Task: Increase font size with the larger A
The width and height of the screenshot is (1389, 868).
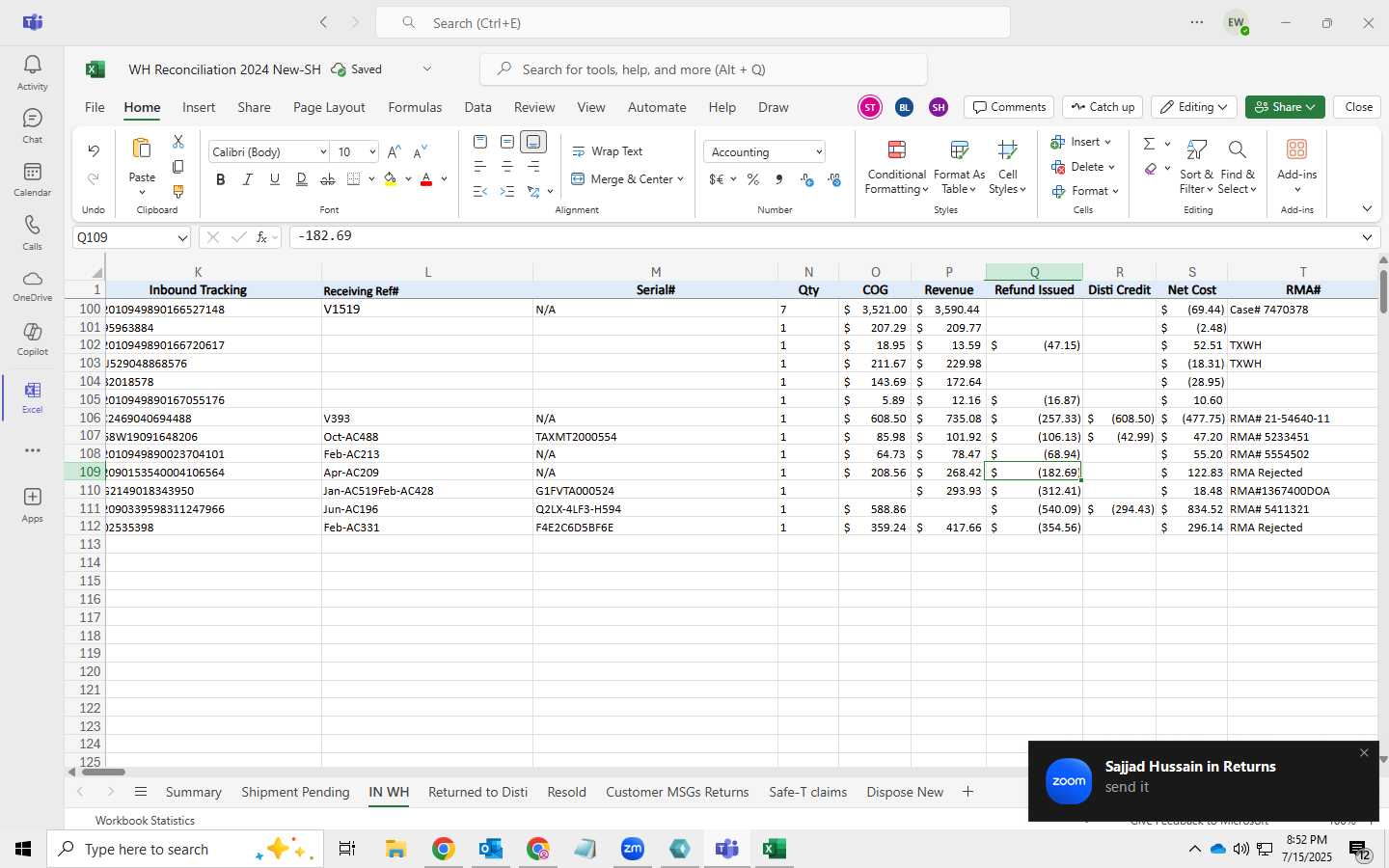Action: [394, 152]
